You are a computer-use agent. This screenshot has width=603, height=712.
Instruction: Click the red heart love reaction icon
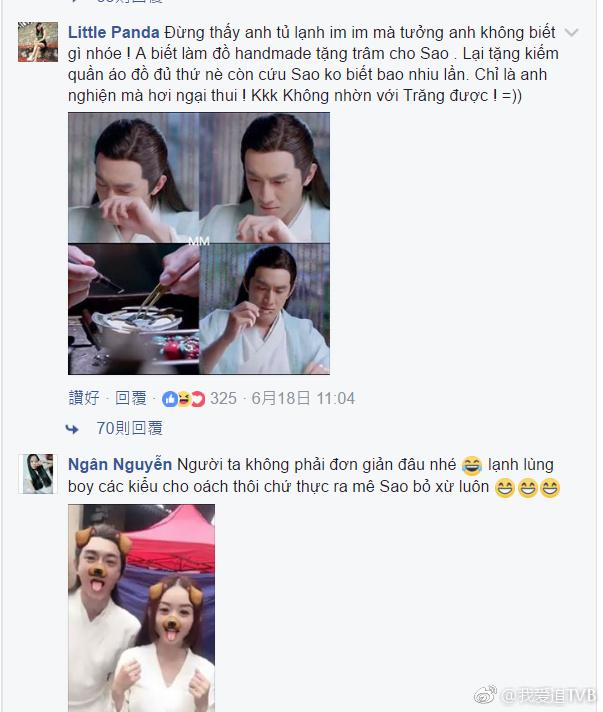[198, 399]
